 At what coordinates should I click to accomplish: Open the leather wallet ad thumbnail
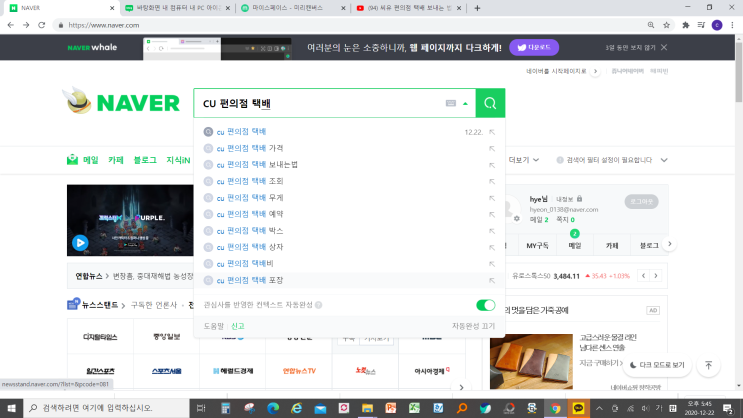pos(531,361)
